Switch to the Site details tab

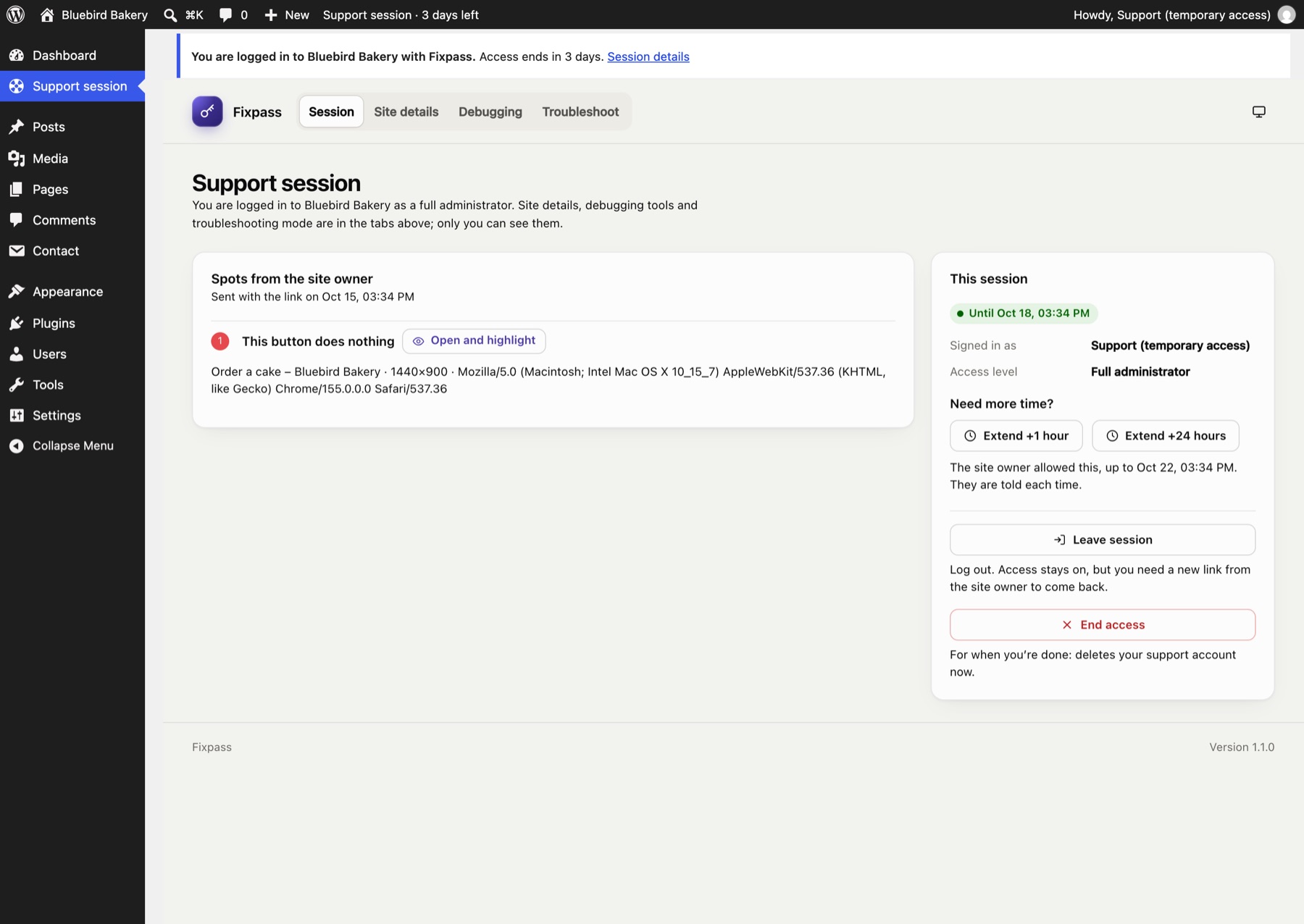pyautogui.click(x=406, y=112)
